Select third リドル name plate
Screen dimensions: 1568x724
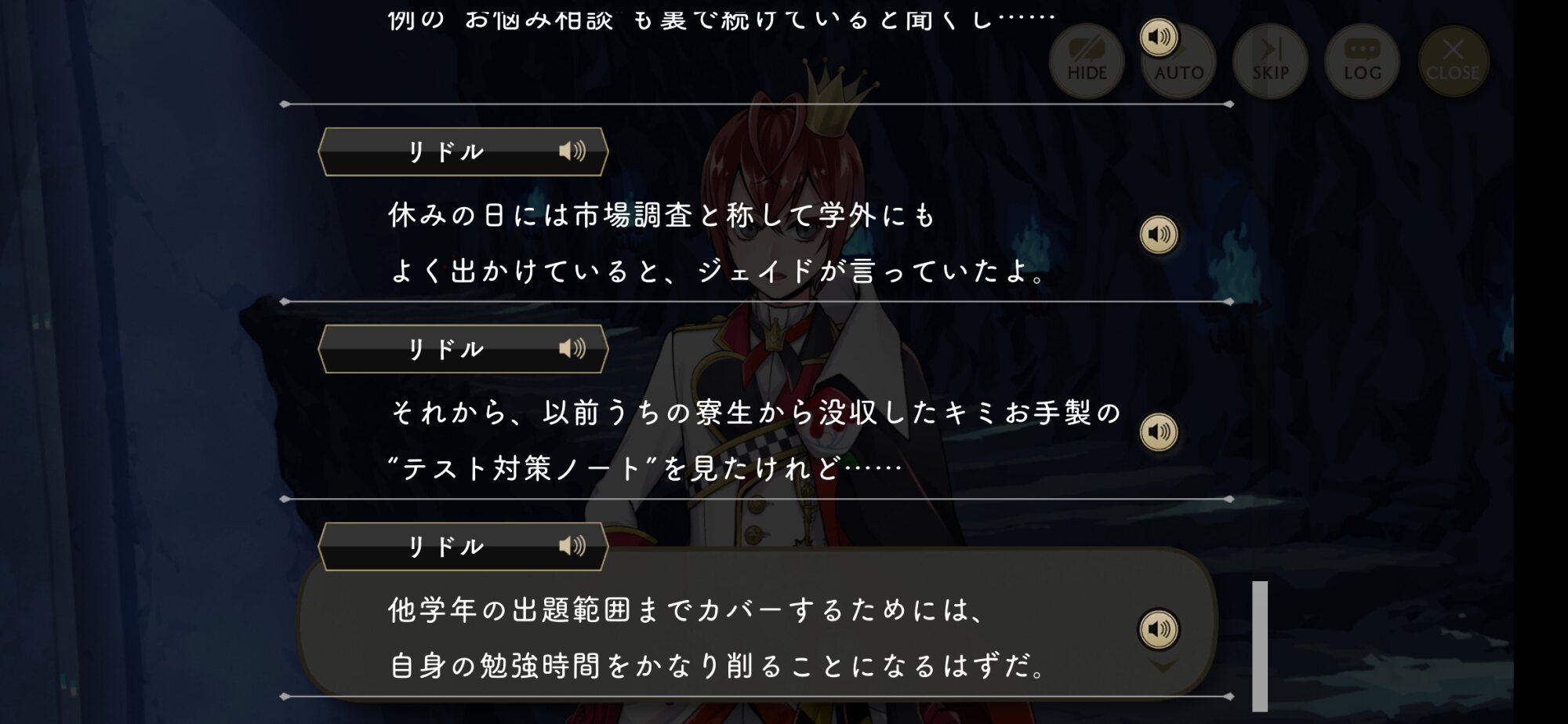(x=463, y=547)
